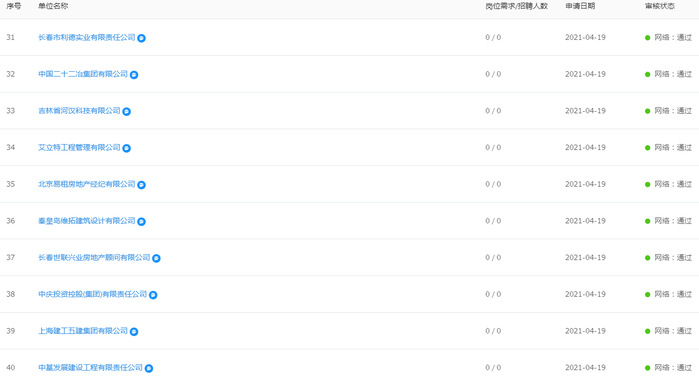
Task: Click the 网络：通过 status in row 34
Action: 668,148
